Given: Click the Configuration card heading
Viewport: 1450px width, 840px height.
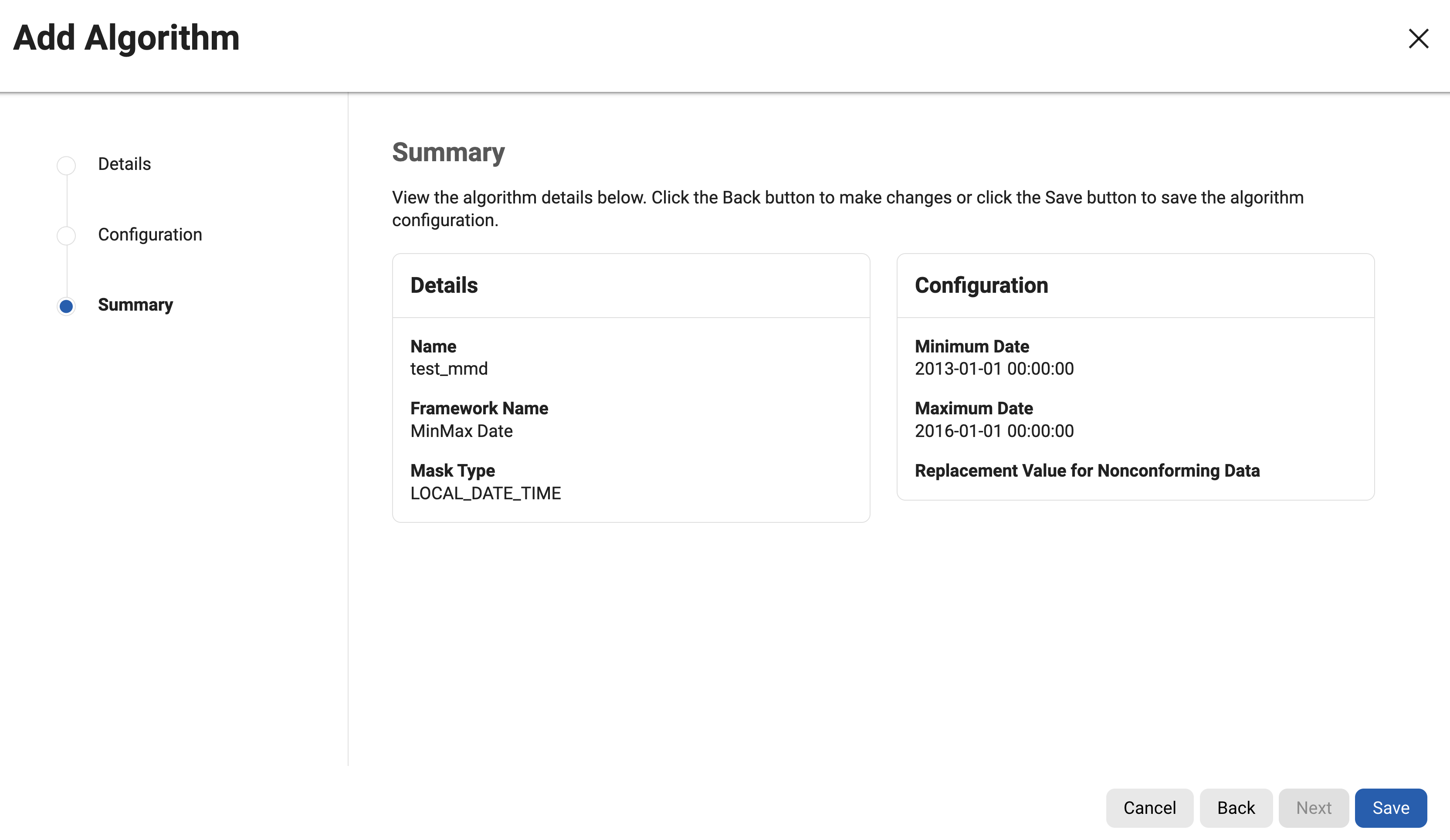Looking at the screenshot, I should pyautogui.click(x=981, y=285).
